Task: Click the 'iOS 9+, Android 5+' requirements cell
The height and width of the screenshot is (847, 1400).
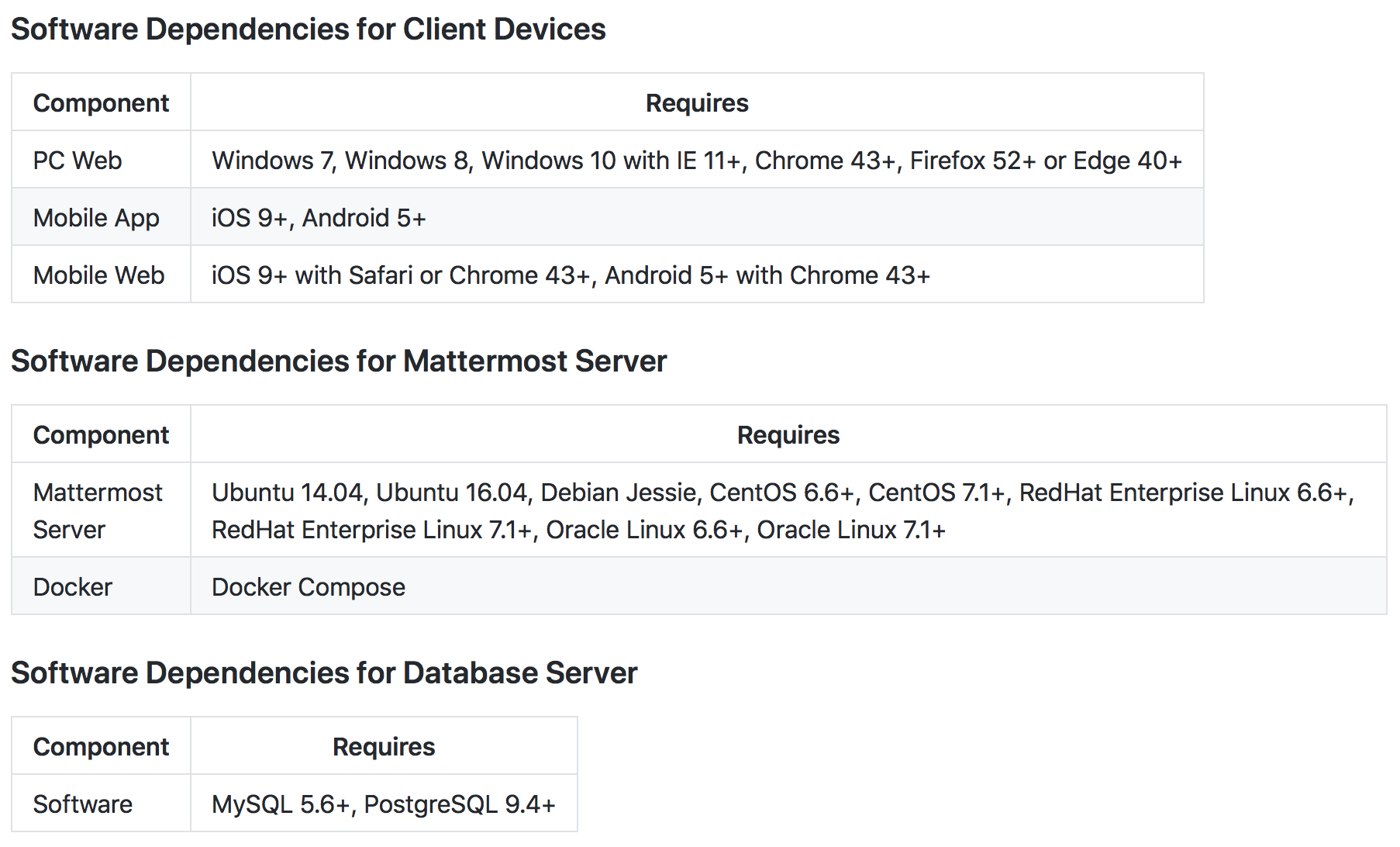Action: coord(319,218)
